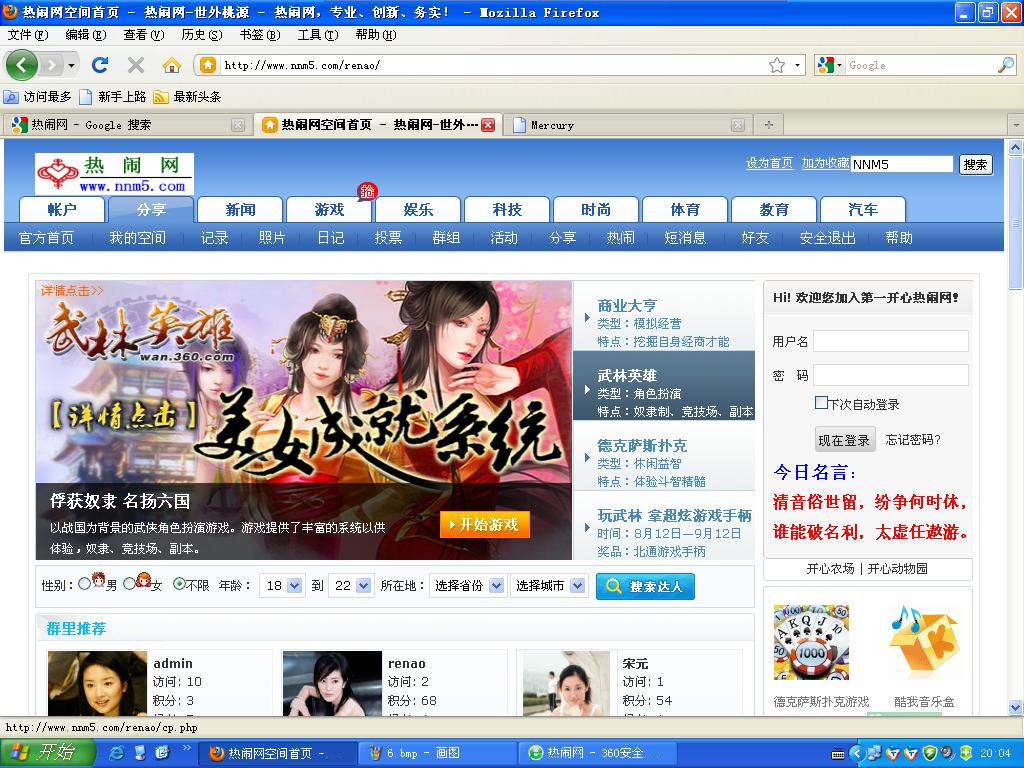1024x768 pixels.
Task: Open the search engine selector dropdown
Action: tap(829, 65)
